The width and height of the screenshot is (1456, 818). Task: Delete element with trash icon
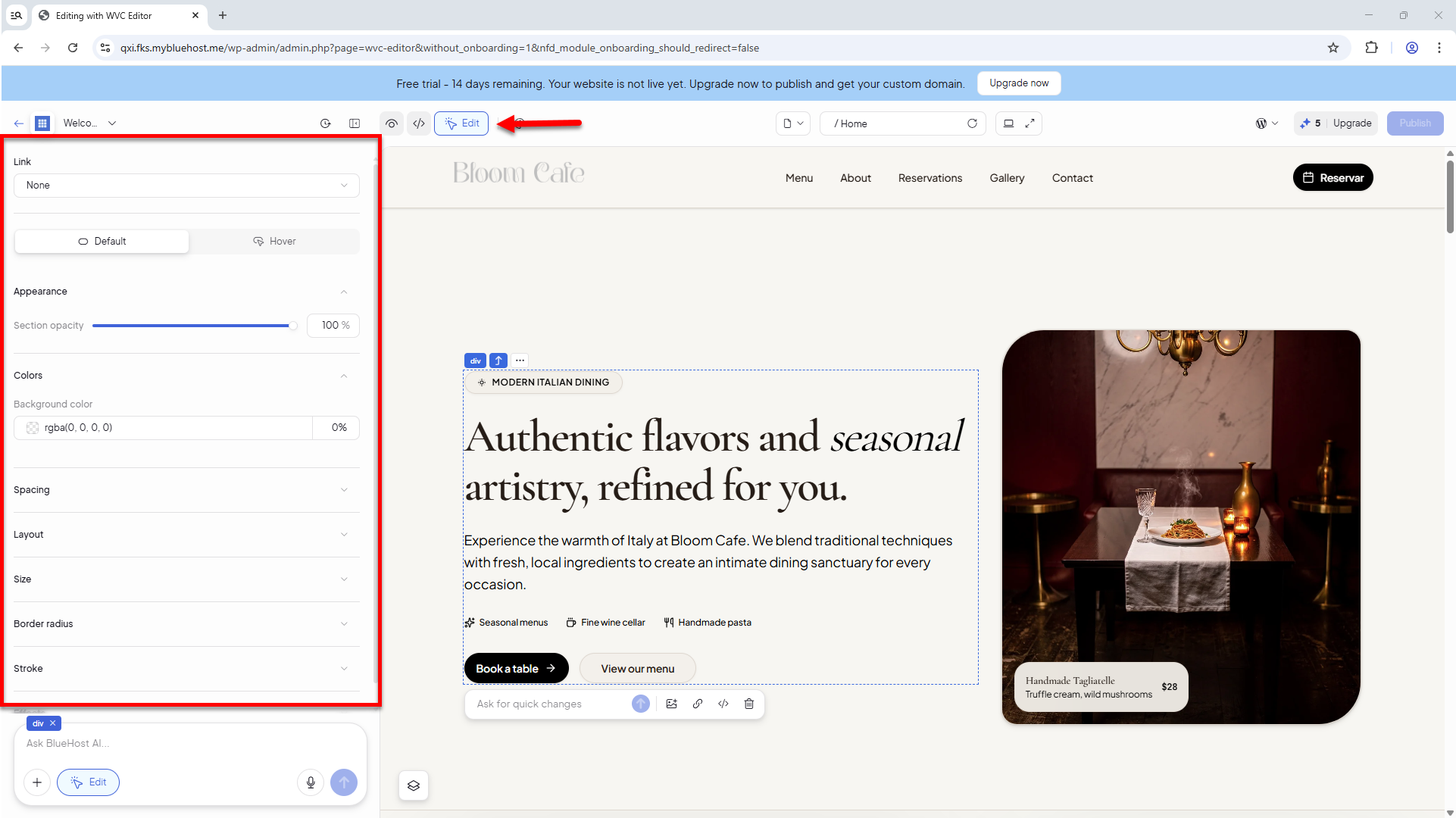pos(749,704)
